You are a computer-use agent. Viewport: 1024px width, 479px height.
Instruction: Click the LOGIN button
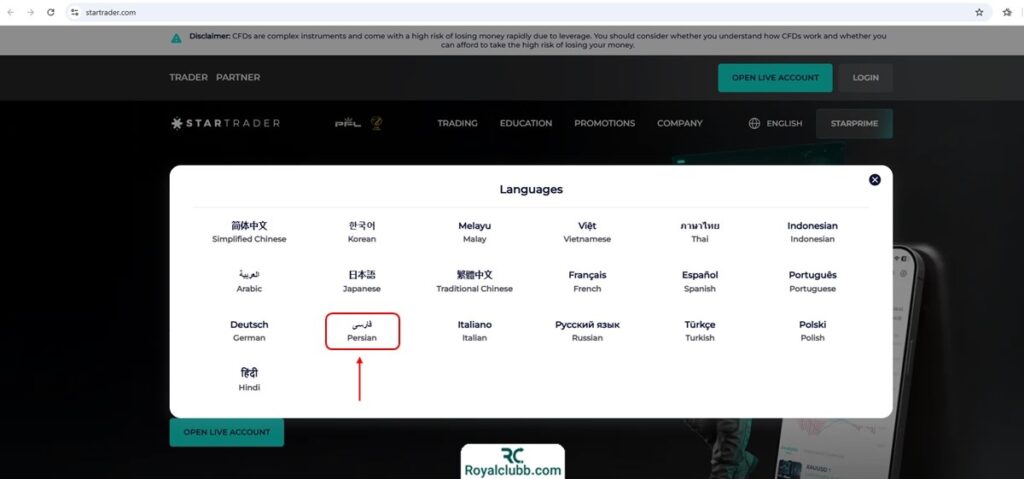coord(865,78)
